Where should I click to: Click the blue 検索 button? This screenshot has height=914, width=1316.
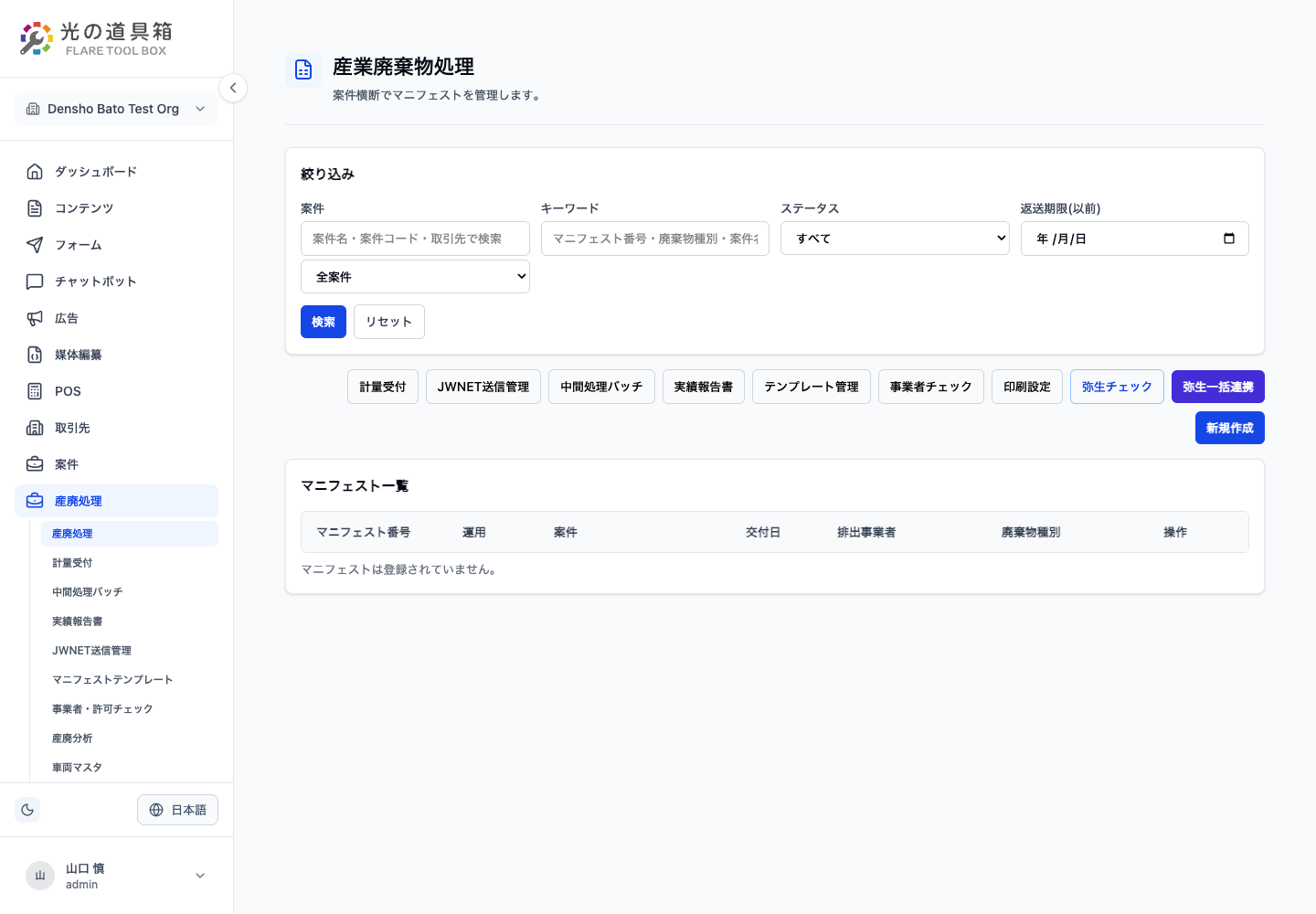[324, 322]
